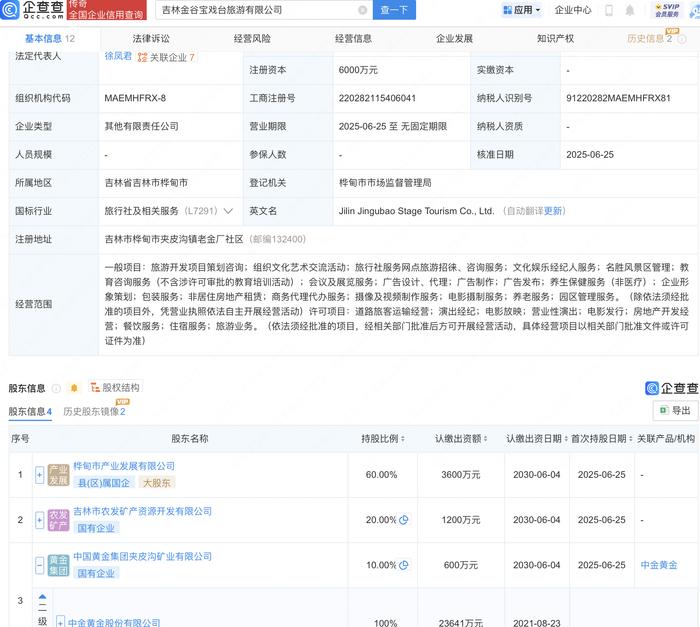Click 中国黄金集团 company logo thumbnail
The height and width of the screenshot is (627, 700).
click(58, 565)
